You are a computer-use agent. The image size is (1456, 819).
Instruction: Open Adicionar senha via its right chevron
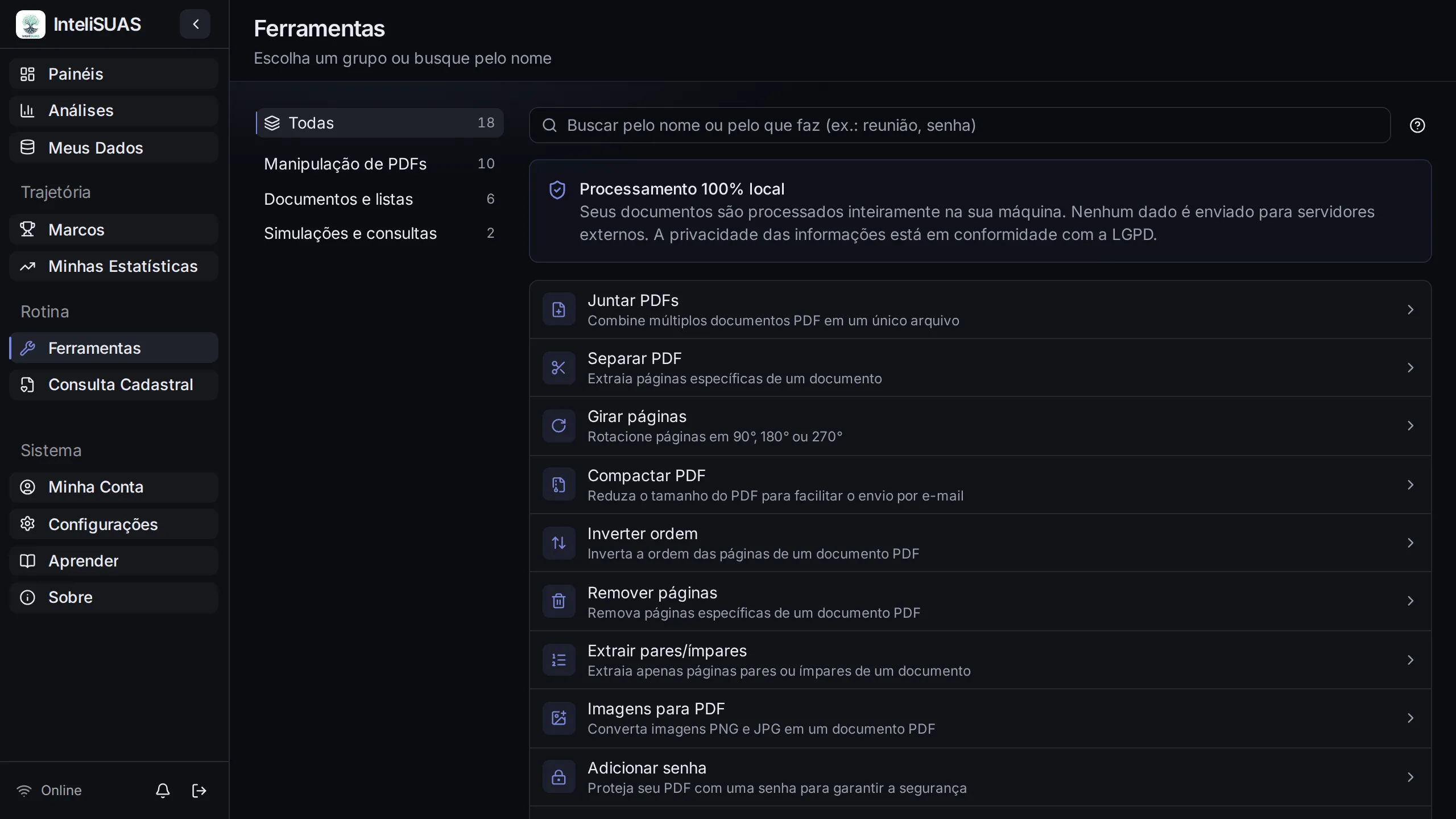(1410, 777)
